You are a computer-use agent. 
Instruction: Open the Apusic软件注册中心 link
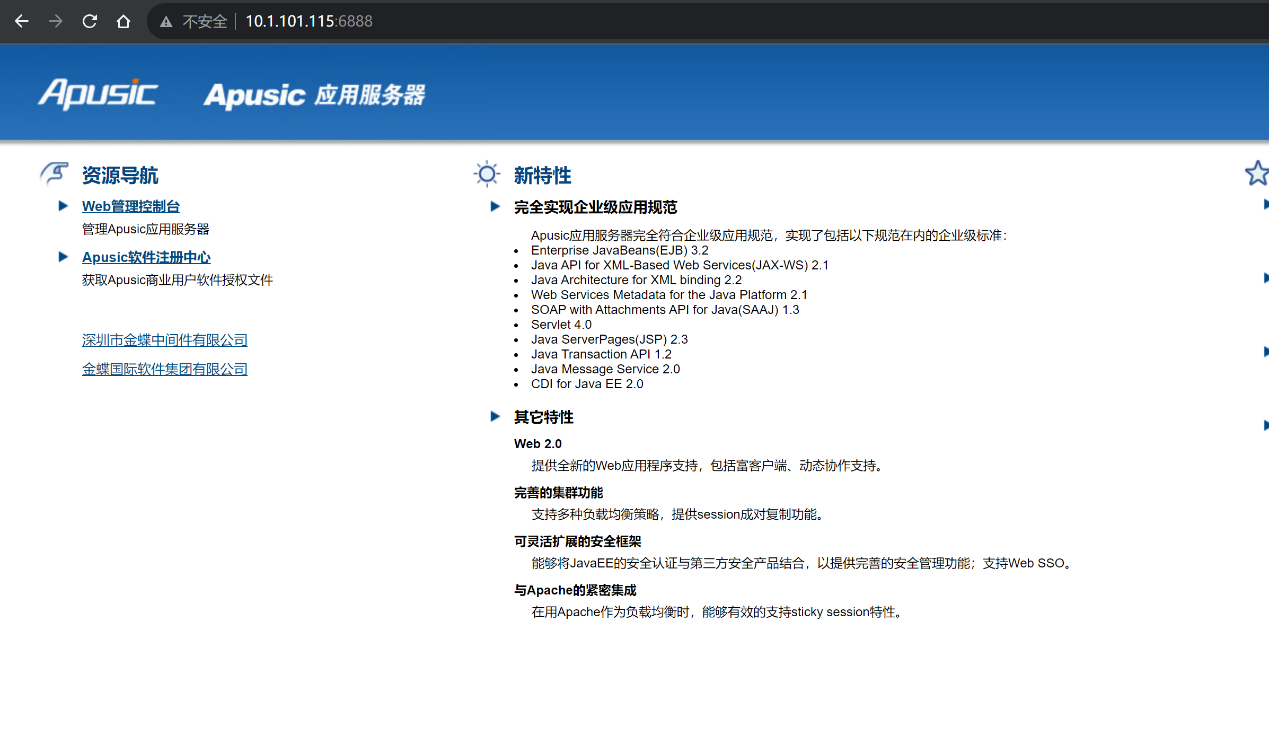(146, 257)
